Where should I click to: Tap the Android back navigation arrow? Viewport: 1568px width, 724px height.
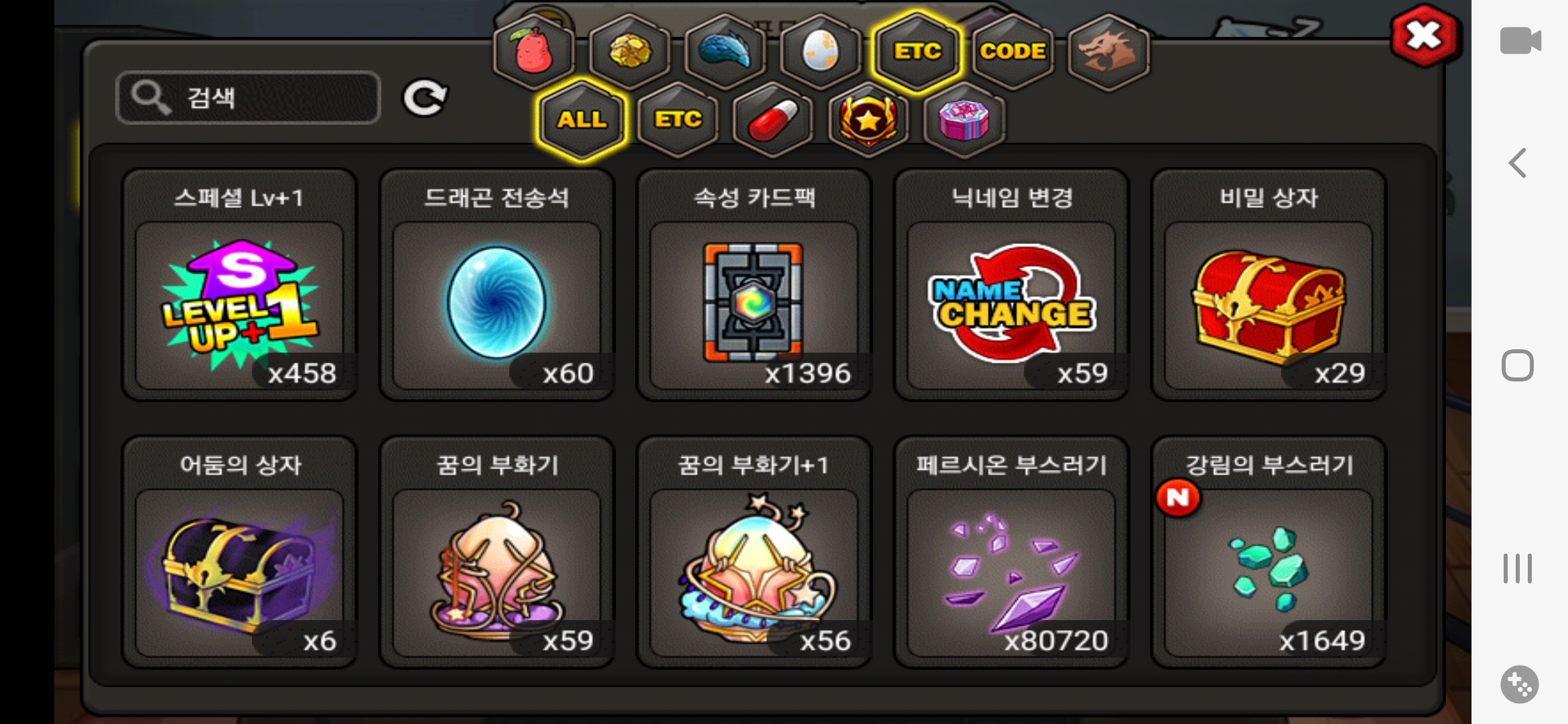pyautogui.click(x=1518, y=163)
